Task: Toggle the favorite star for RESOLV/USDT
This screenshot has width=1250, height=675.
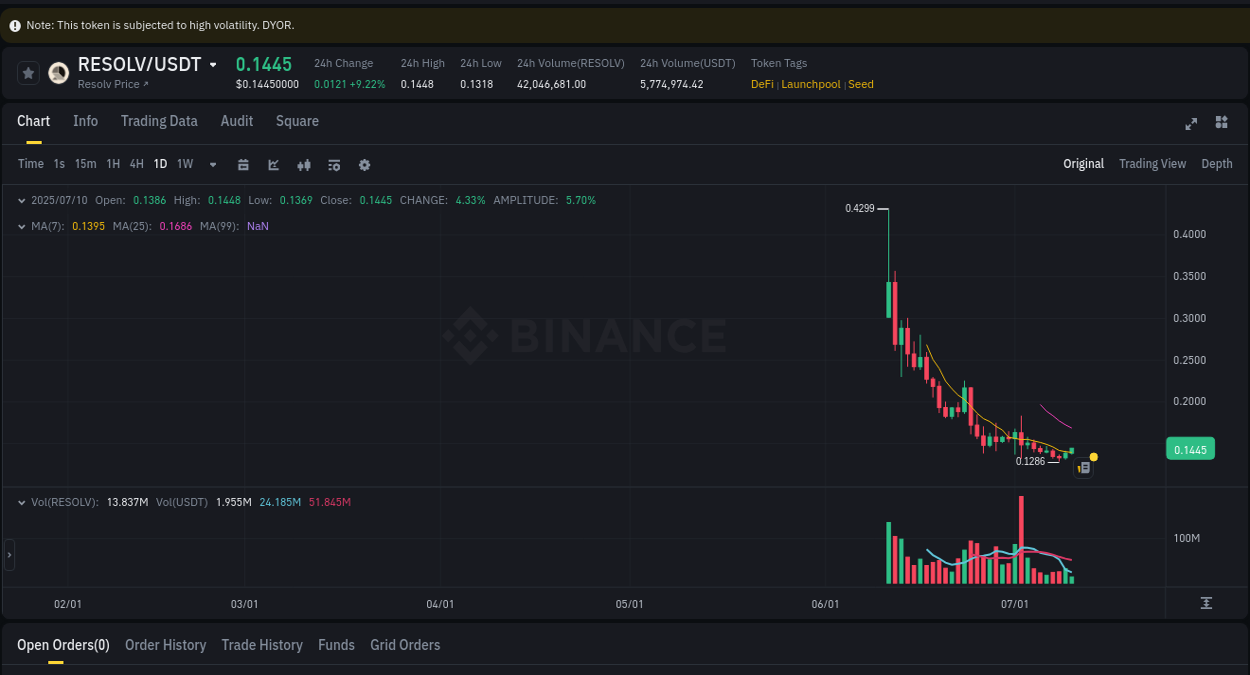Action: tap(27, 72)
